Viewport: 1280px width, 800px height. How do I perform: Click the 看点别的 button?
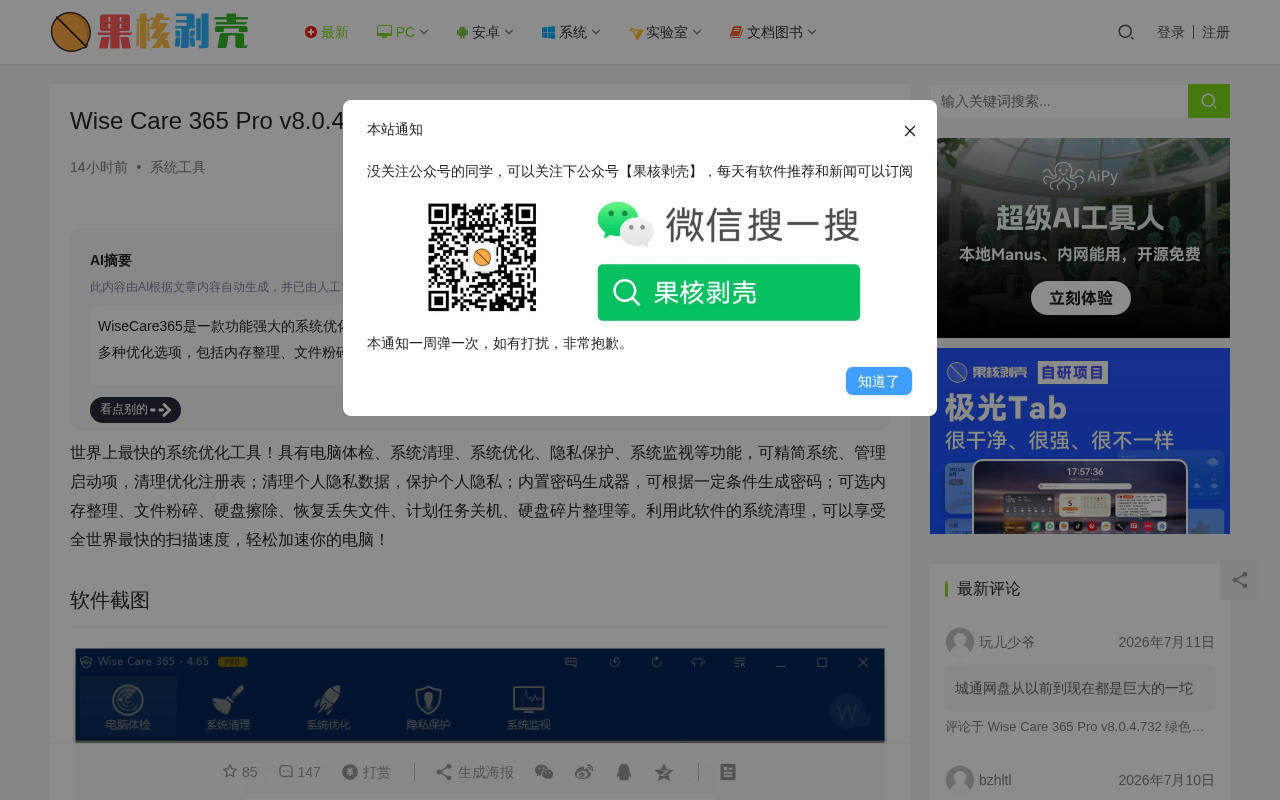135,410
